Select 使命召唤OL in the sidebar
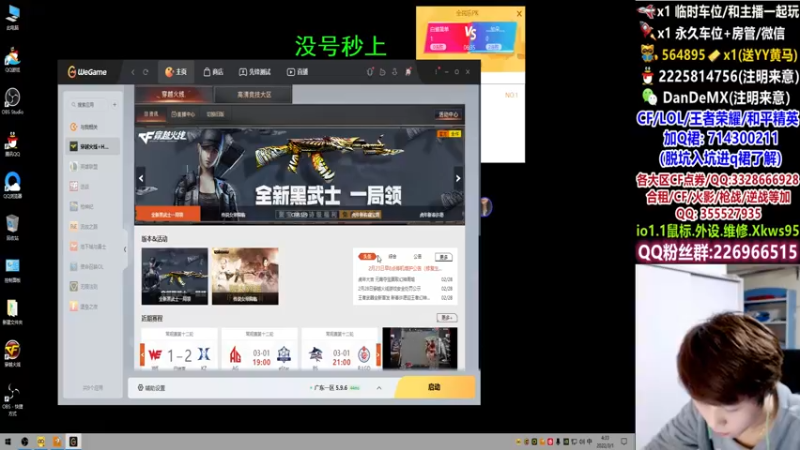The height and width of the screenshot is (450, 800). click(92, 266)
